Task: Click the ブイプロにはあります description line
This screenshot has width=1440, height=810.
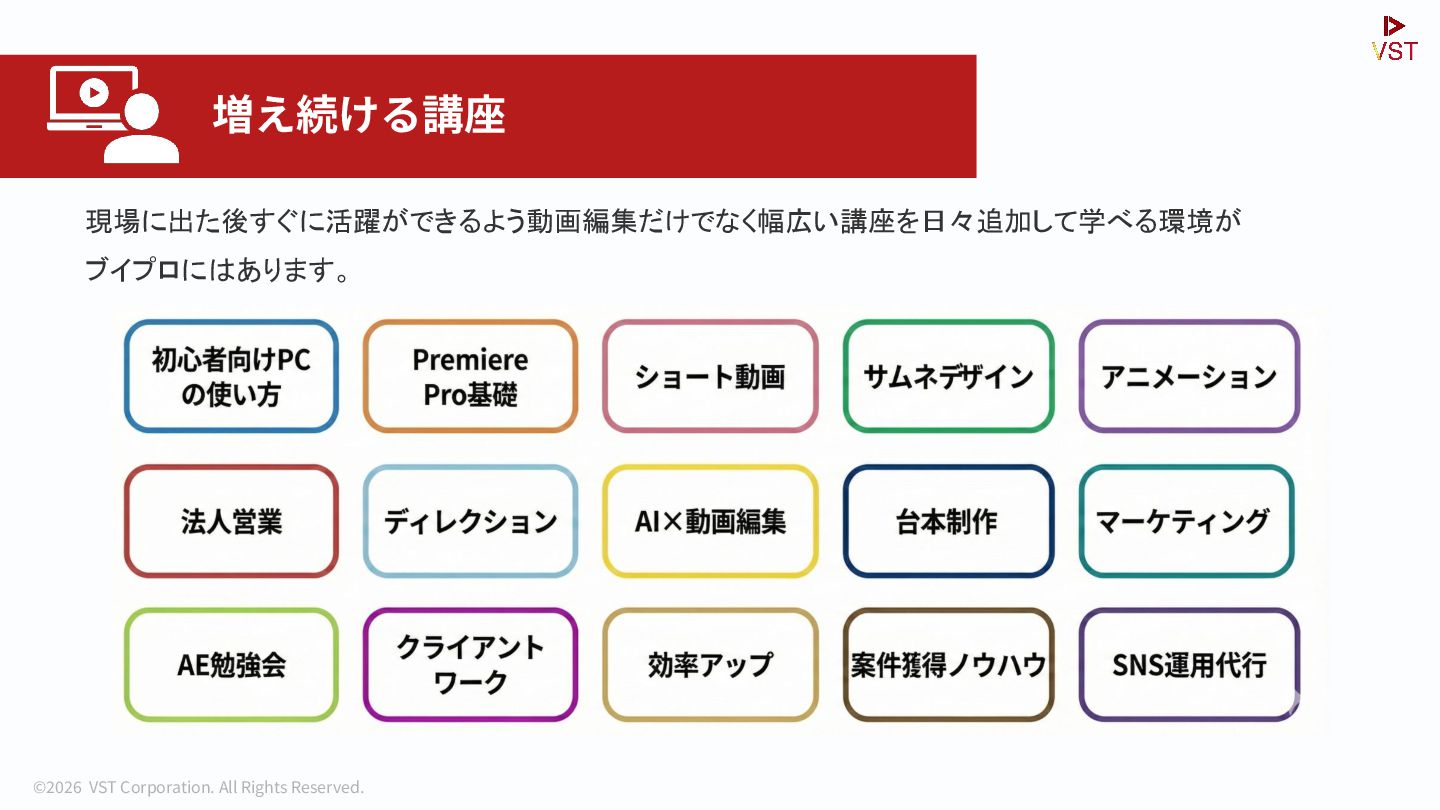Action: [x=217, y=270]
